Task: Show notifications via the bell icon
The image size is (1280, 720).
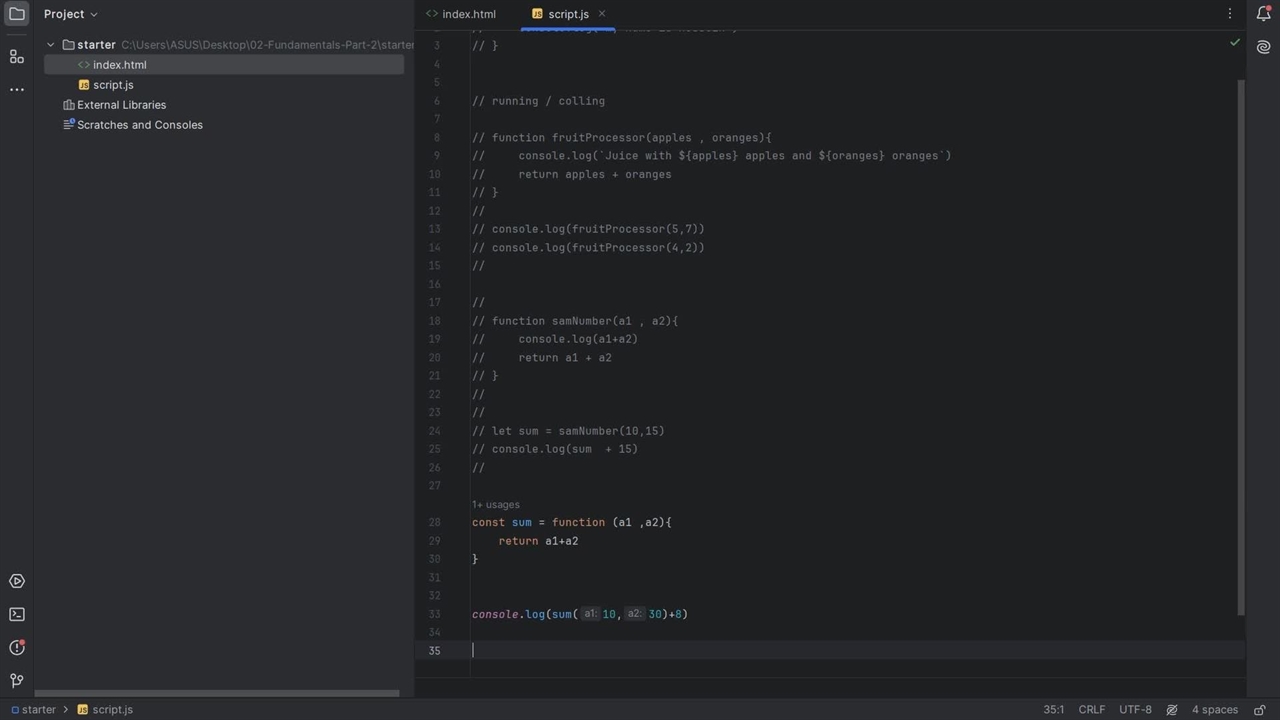Action: pos(1263,14)
